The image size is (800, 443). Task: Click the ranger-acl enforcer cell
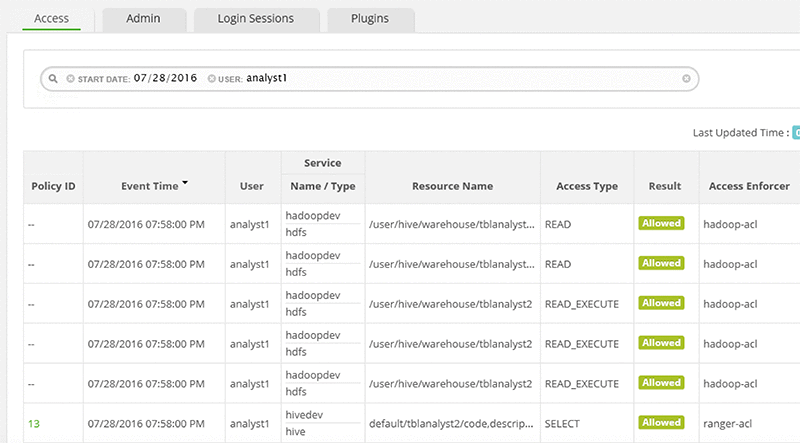(x=728, y=424)
